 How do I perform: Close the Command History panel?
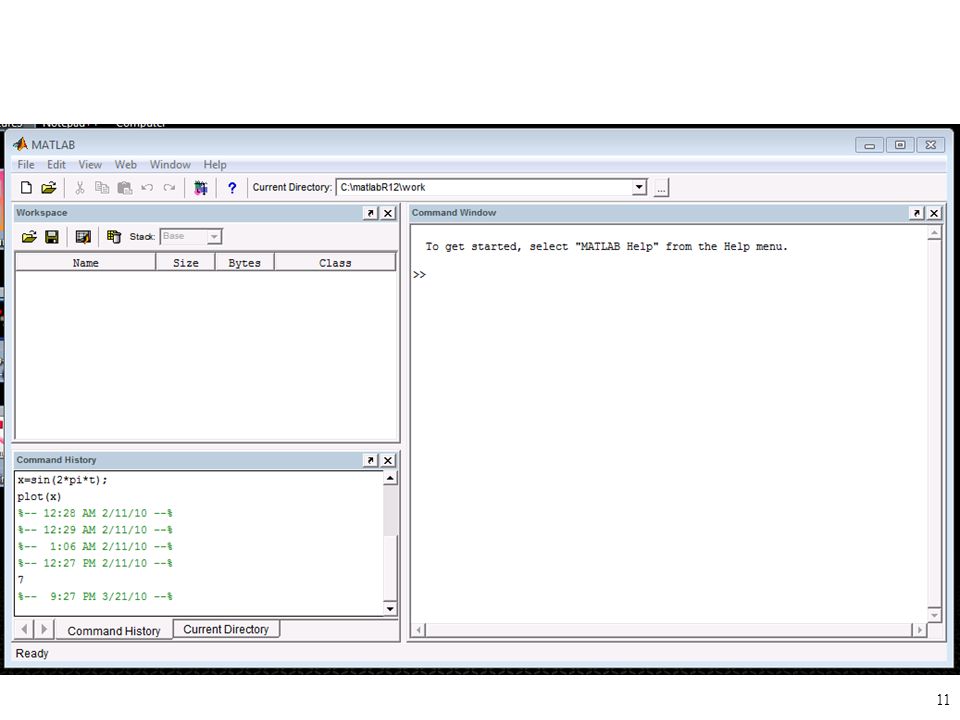[388, 460]
